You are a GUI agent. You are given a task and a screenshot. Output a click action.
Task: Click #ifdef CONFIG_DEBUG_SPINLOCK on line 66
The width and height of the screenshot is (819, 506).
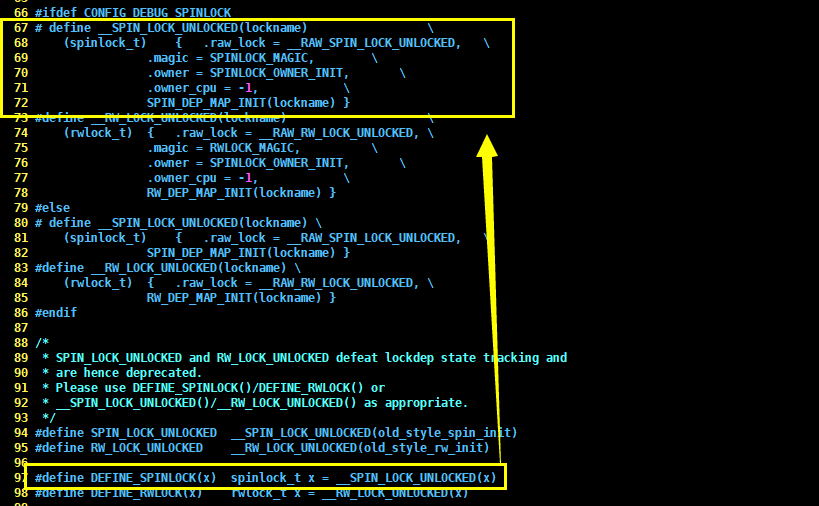(133, 13)
